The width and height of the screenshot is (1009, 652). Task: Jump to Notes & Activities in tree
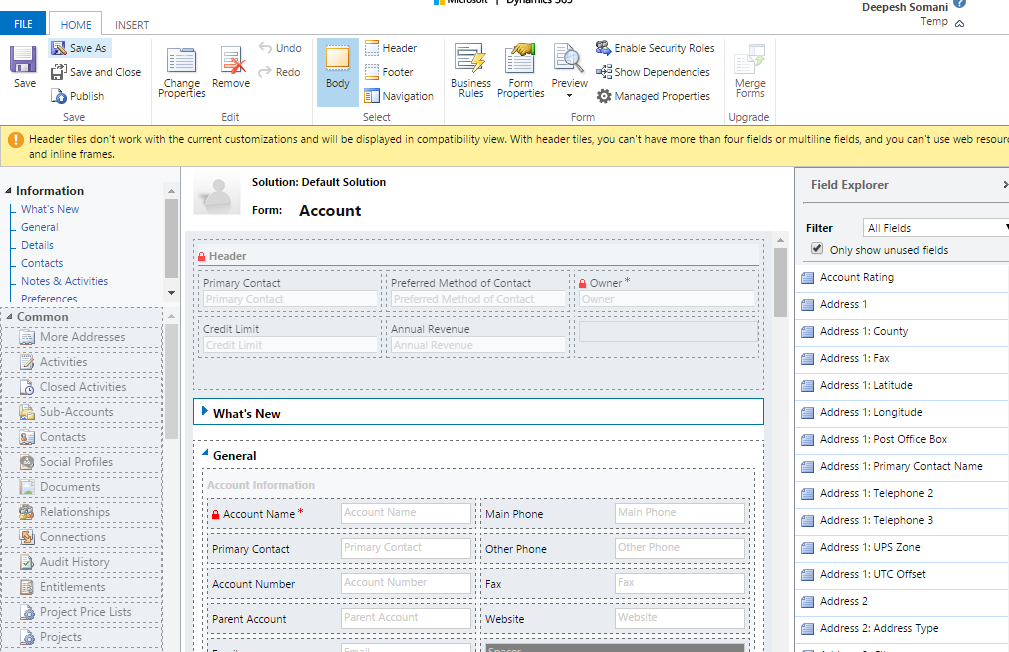click(x=64, y=281)
